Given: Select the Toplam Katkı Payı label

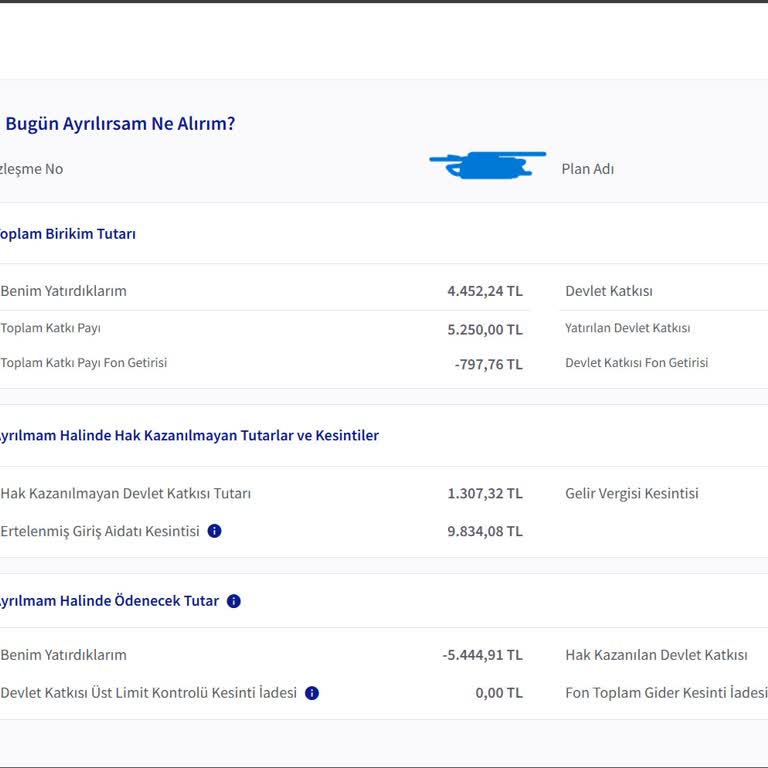Looking at the screenshot, I should point(51,328).
